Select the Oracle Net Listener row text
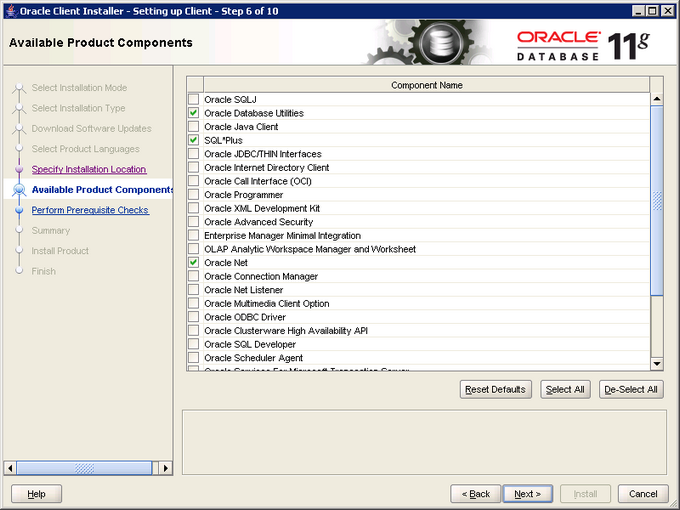 click(244, 290)
